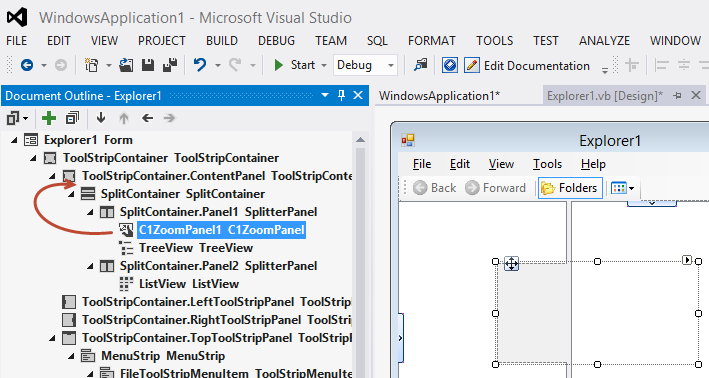Pin the Document Outline panel
Screen dimensions: 709x378
coord(341,95)
